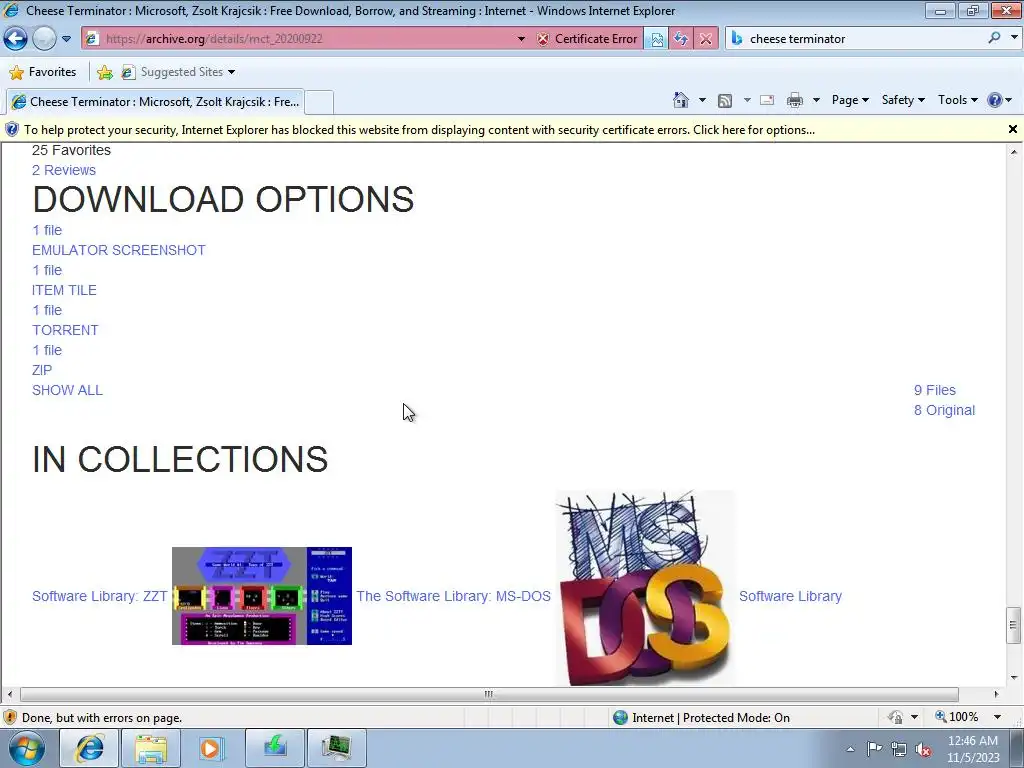1024x768 pixels.
Task: Expand the Print options dropdown arrow
Action: point(816,100)
